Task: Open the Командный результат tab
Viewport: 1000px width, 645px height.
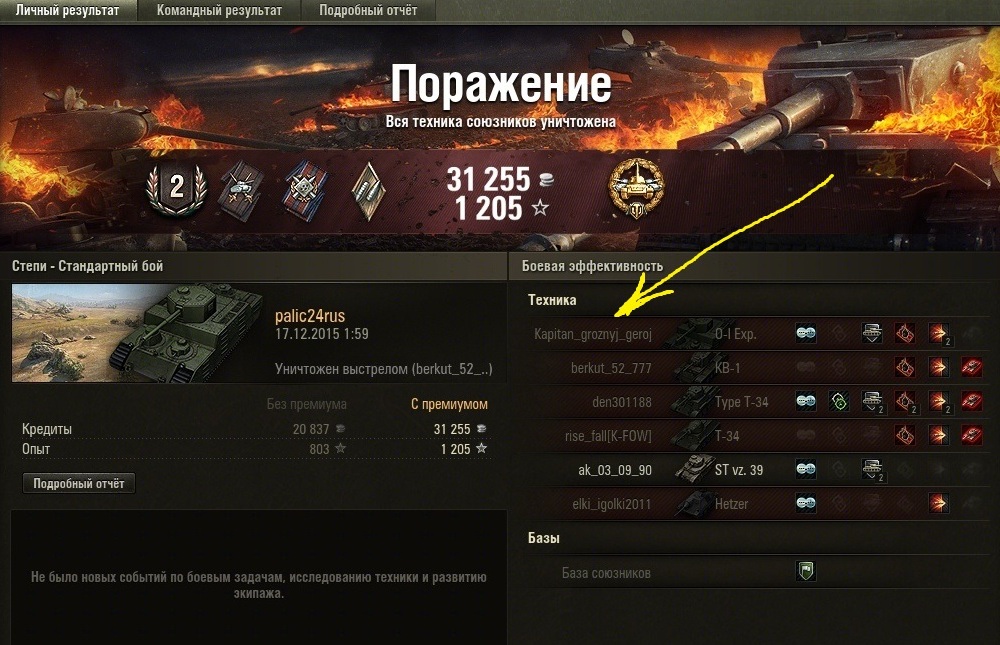Action: click(x=219, y=11)
